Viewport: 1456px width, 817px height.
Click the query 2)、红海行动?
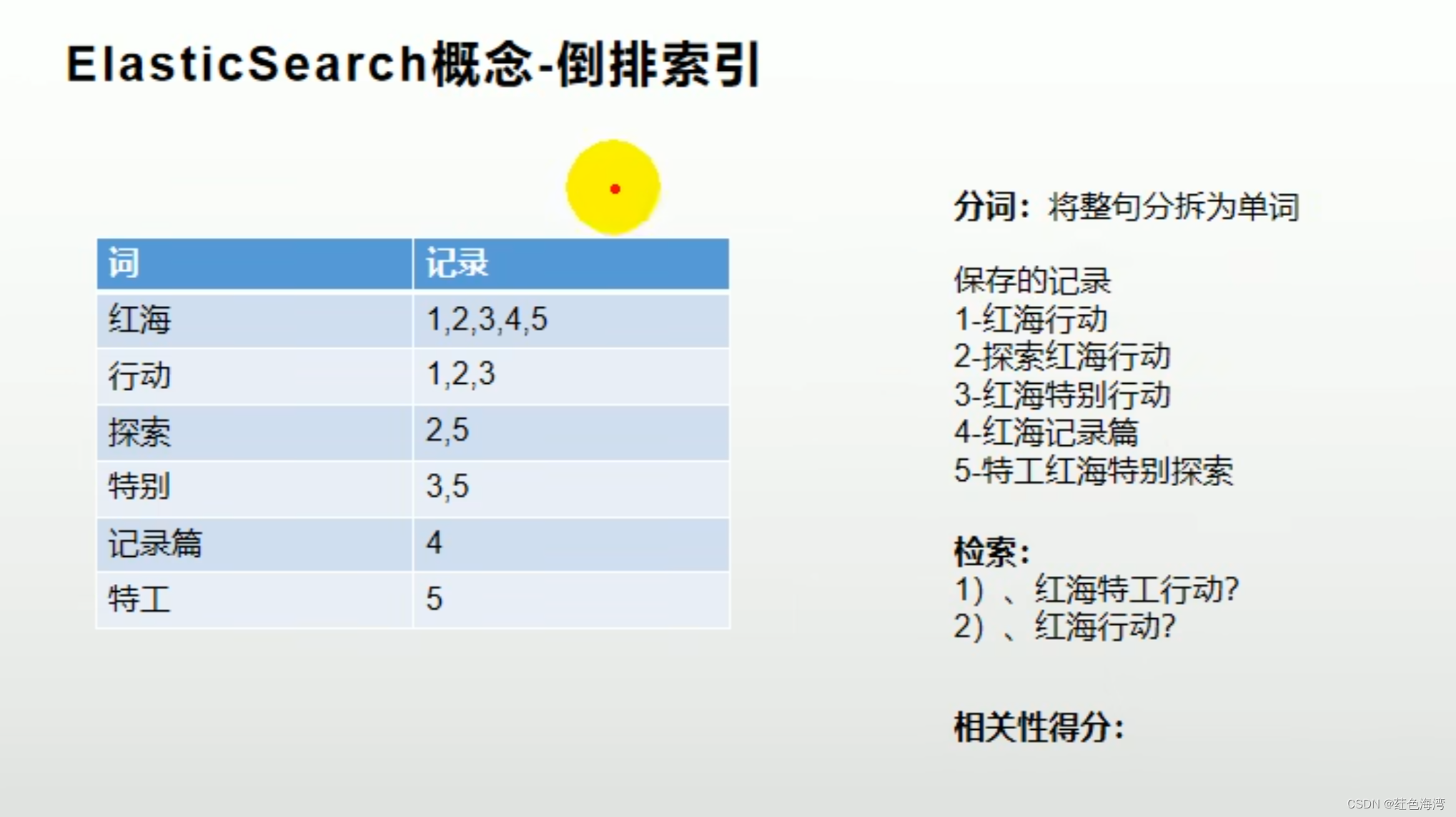pos(1065,627)
